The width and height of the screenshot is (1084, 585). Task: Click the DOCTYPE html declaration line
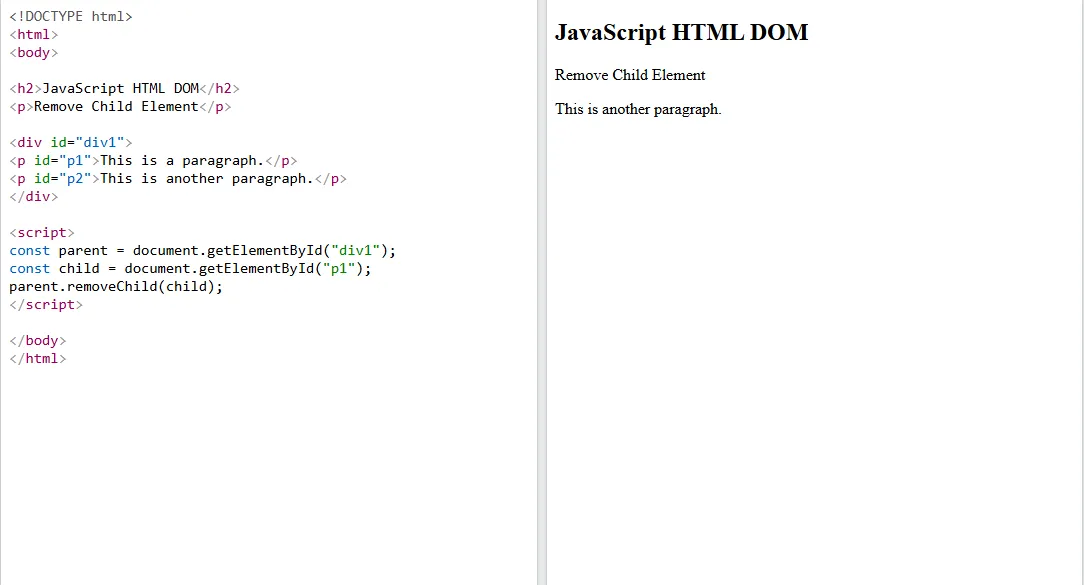pos(70,17)
